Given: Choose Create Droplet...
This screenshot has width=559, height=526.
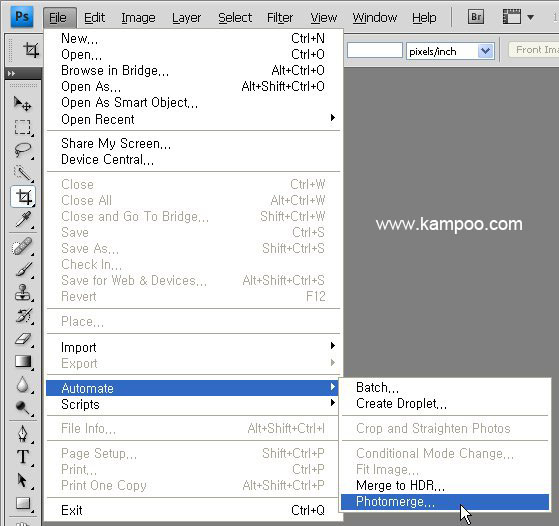Looking at the screenshot, I should 445,403.
